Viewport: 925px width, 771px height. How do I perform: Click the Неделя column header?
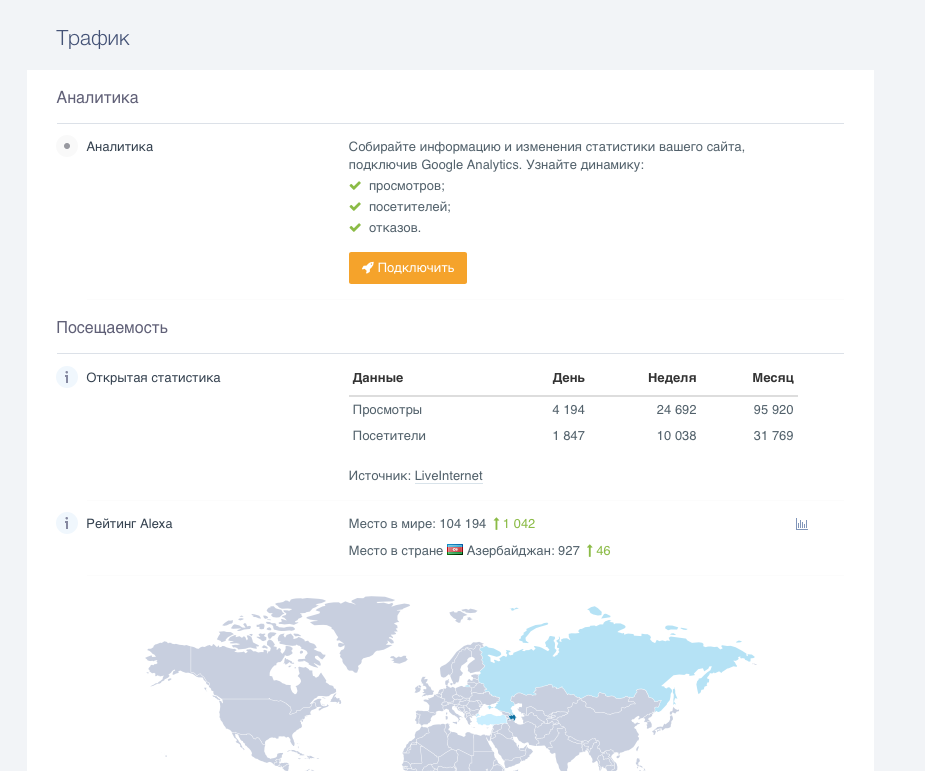tap(671, 378)
